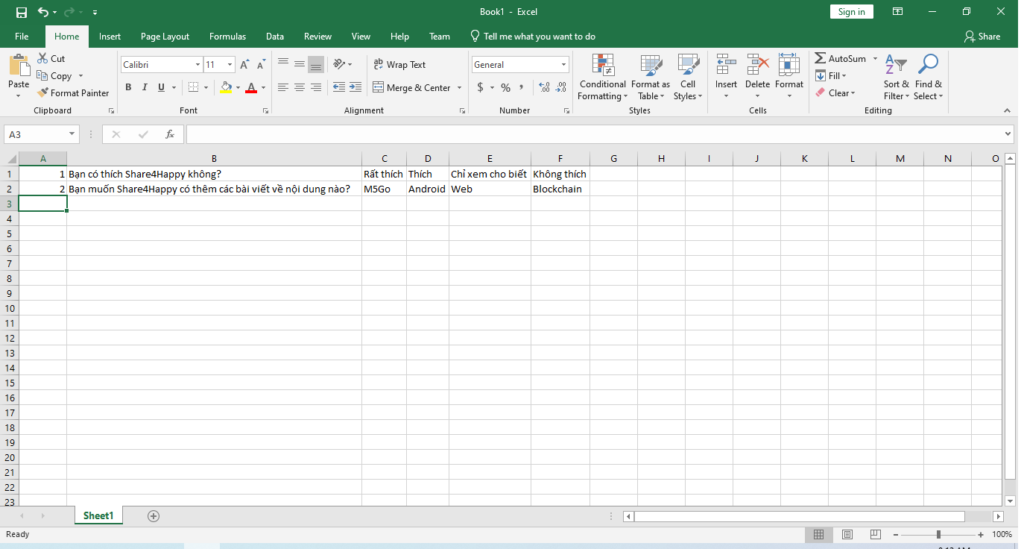Click the Merge & Center icon
This screenshot has height=549, width=1024.
pyautogui.click(x=379, y=88)
